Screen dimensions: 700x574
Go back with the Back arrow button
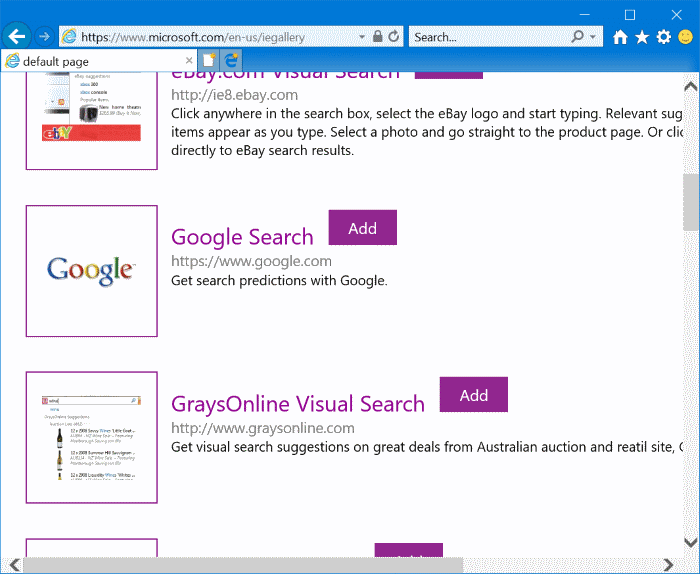coord(17,37)
